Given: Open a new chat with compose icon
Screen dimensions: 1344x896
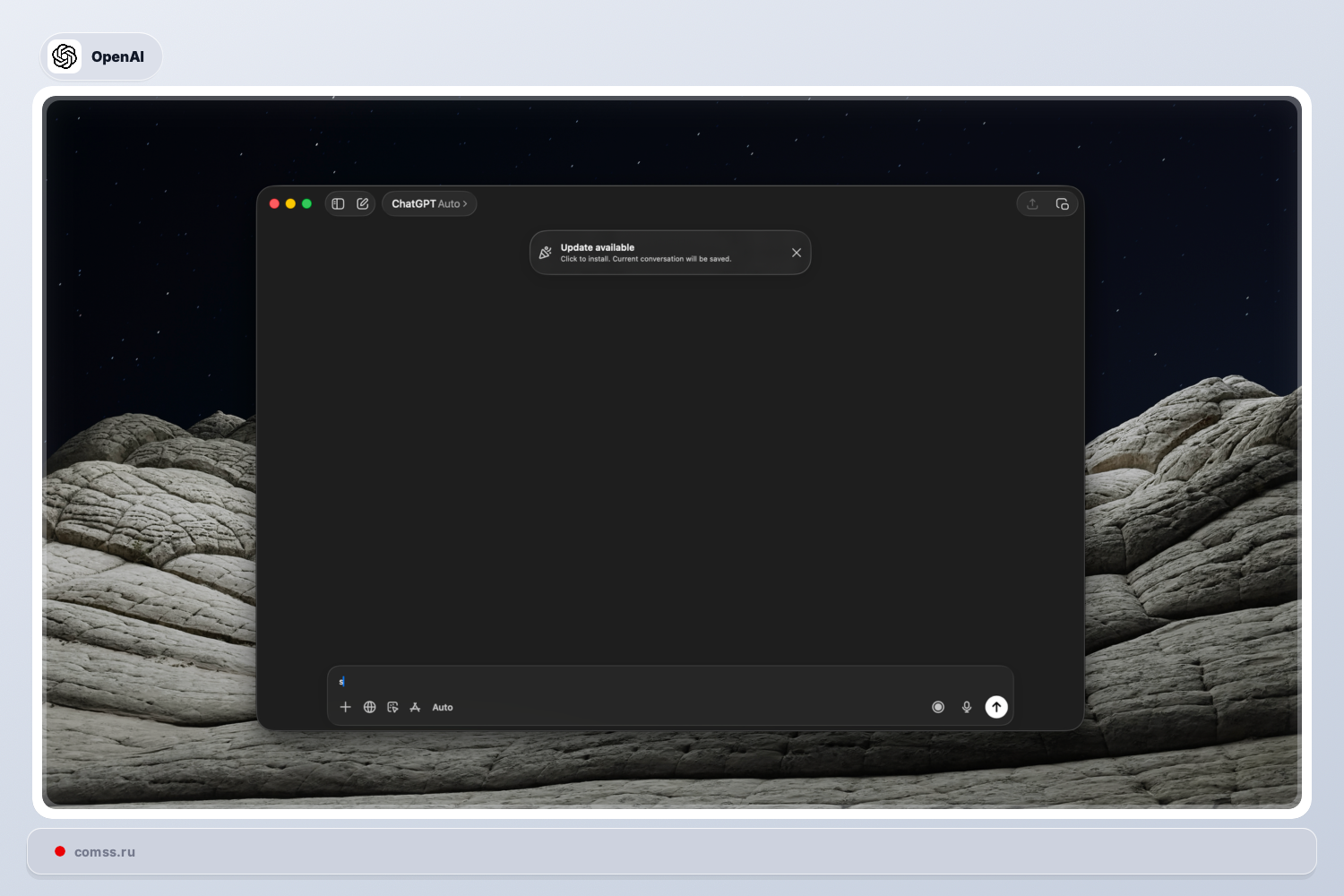Looking at the screenshot, I should pyautogui.click(x=362, y=203).
